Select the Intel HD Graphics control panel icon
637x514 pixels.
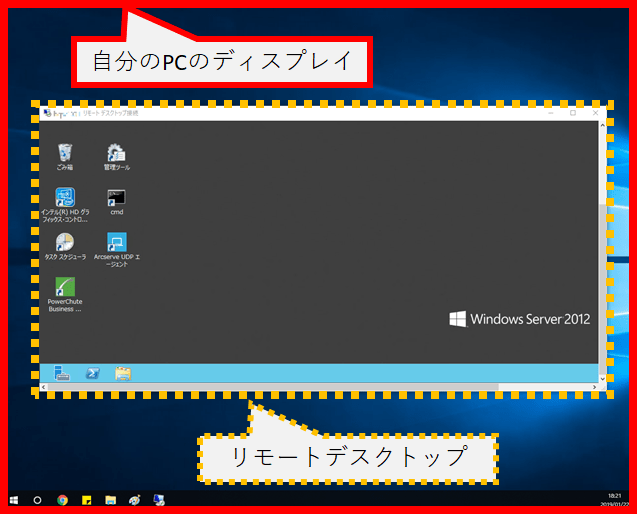coord(65,197)
